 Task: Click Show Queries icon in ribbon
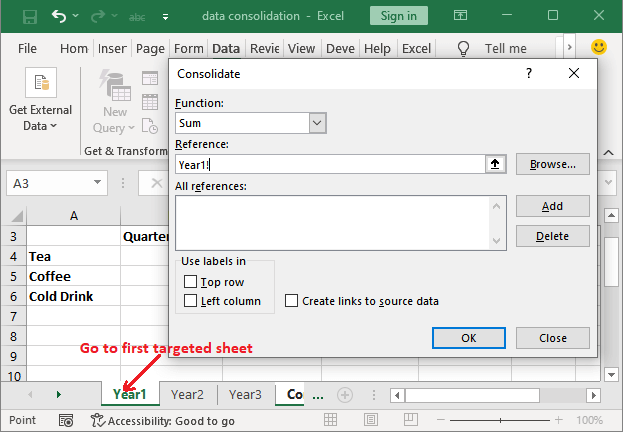[150, 78]
